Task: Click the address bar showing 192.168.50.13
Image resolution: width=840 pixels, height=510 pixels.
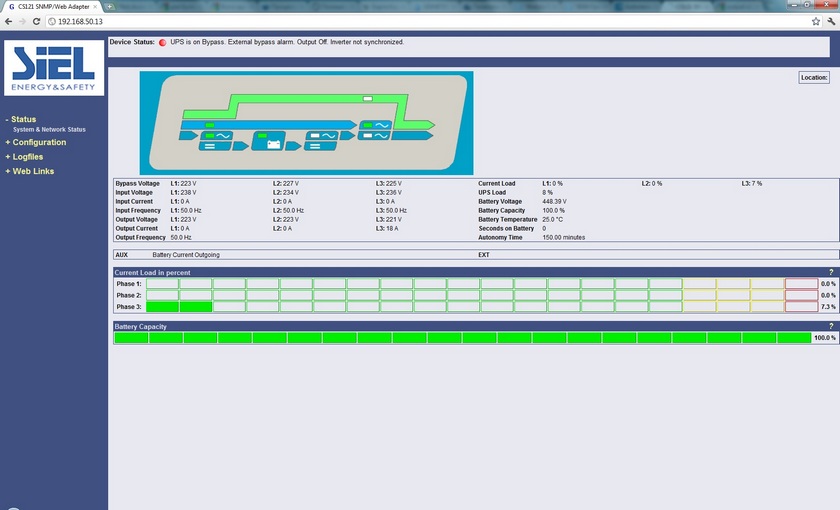Action: pos(429,21)
